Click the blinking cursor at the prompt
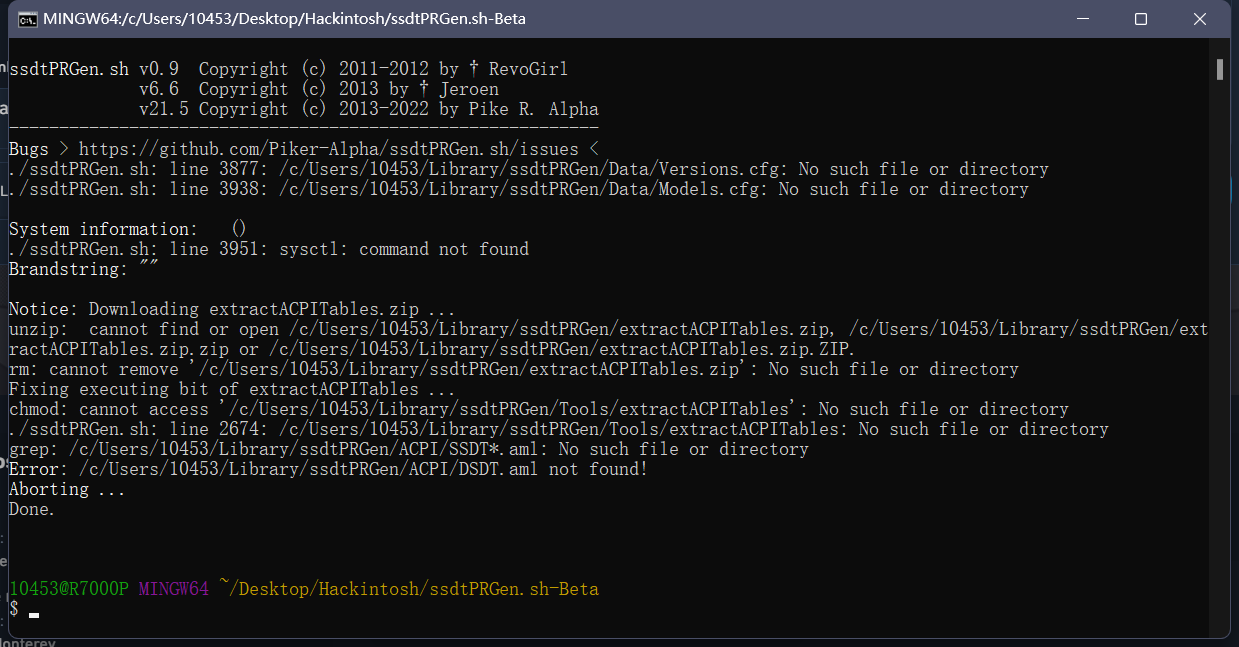The height and width of the screenshot is (647, 1239). click(34, 612)
